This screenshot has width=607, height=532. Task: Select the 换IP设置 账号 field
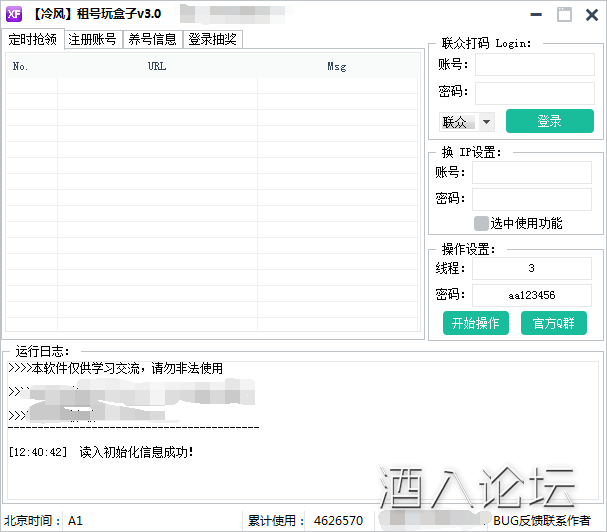(532, 172)
